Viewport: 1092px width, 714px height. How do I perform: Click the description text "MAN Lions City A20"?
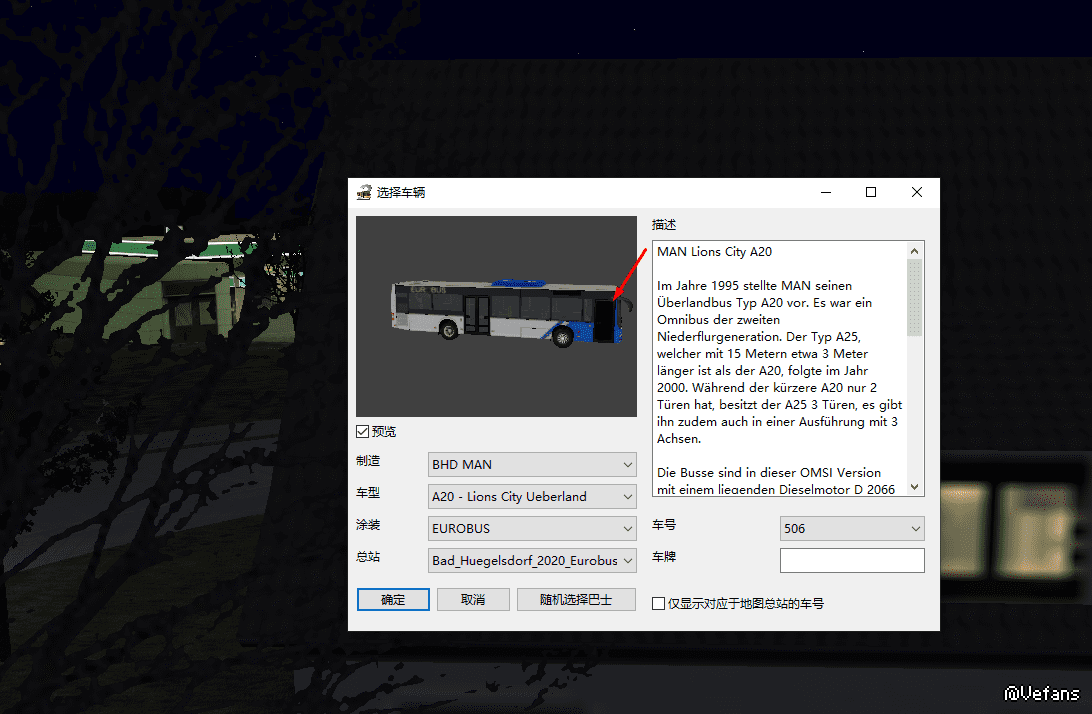point(715,251)
